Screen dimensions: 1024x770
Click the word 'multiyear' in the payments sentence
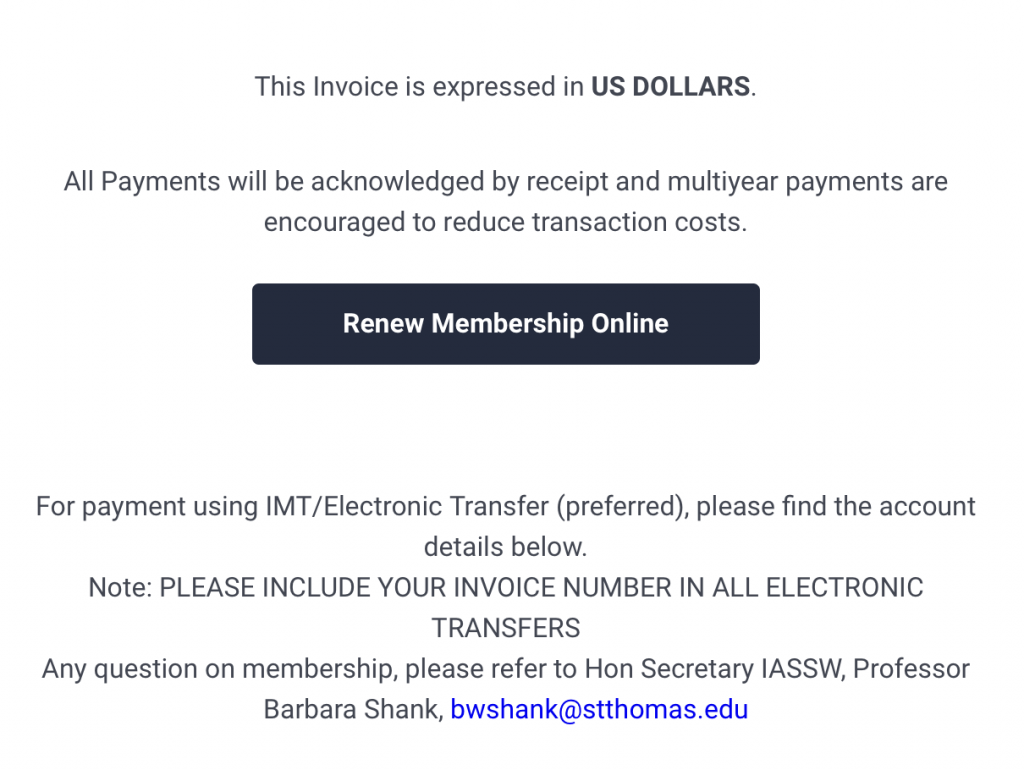click(x=722, y=182)
